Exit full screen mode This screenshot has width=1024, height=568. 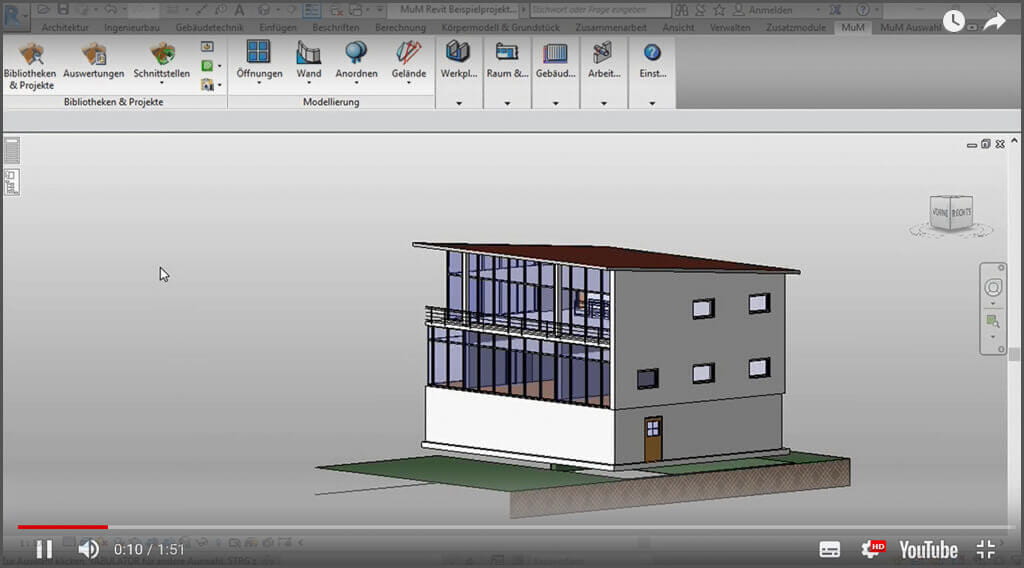(x=985, y=549)
